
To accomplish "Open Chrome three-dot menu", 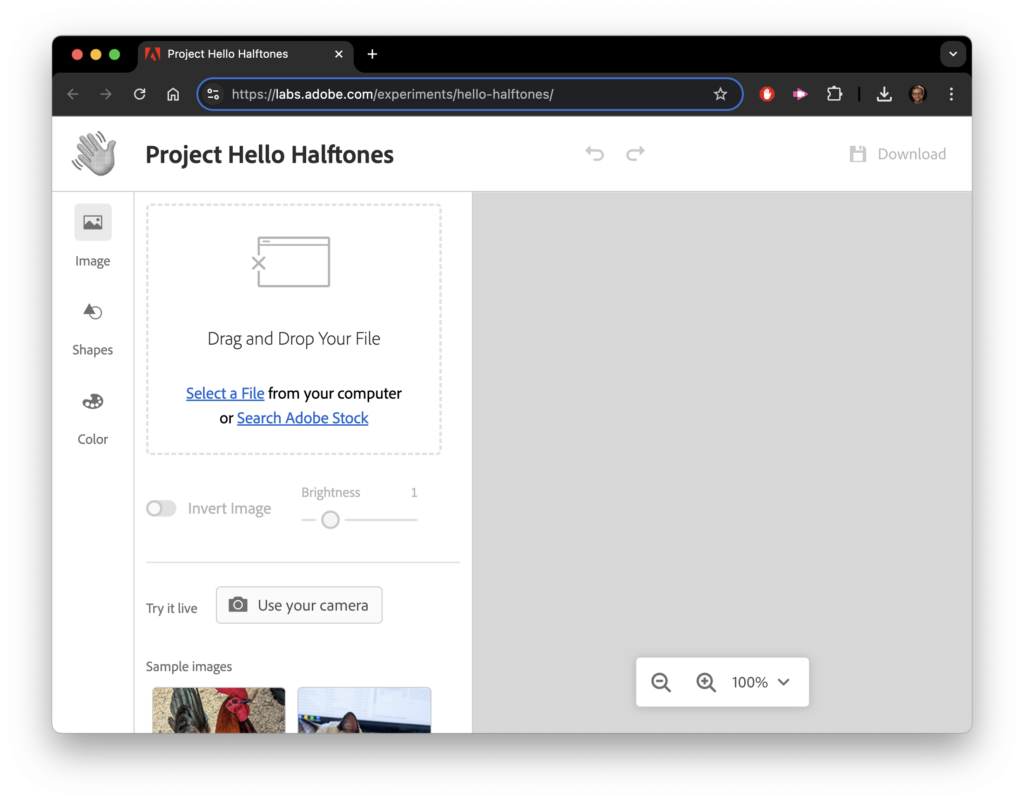I will pos(952,94).
